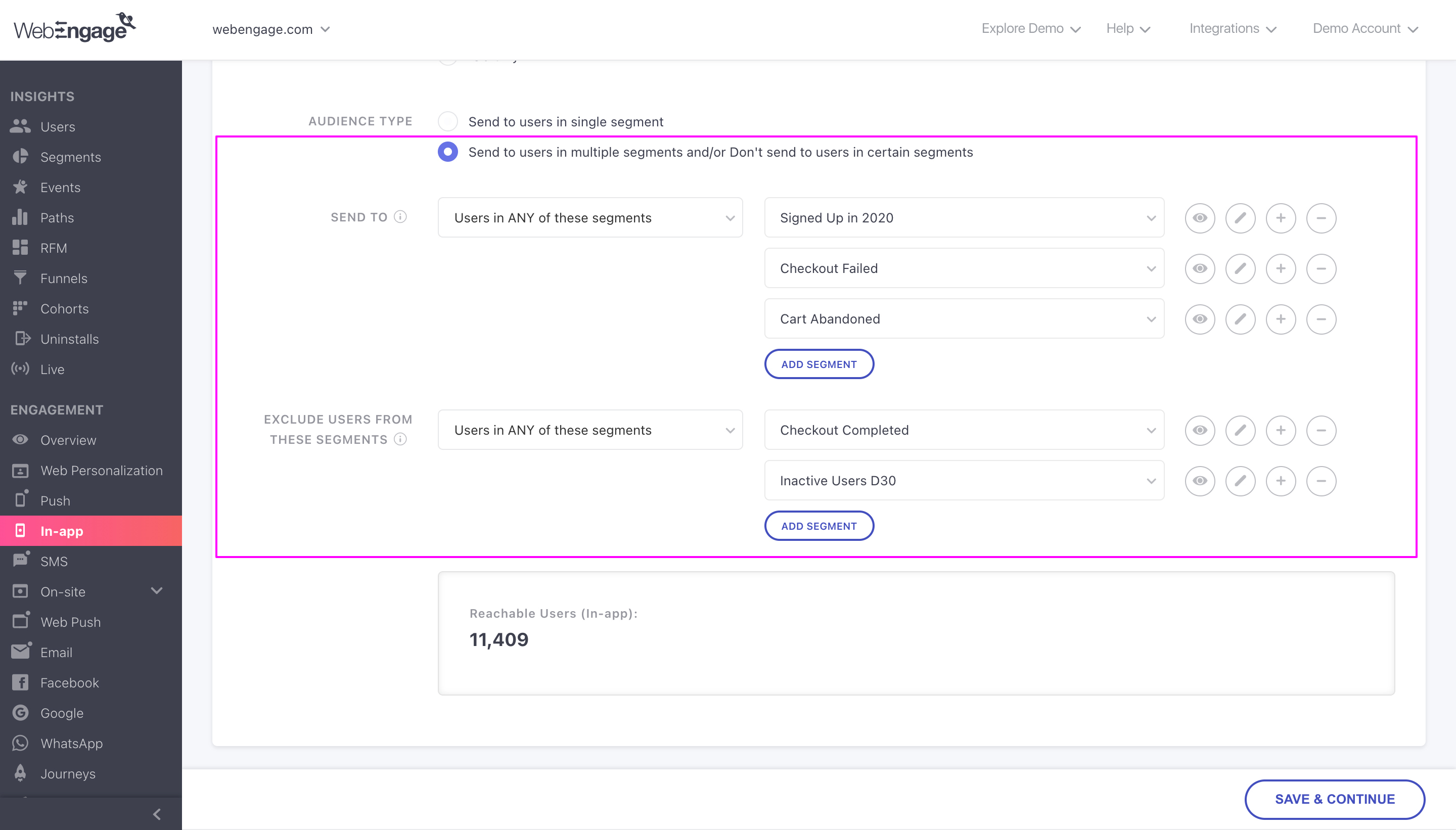Show preview of Inactive Users D30 segment
1456x830 pixels.
click(1200, 481)
